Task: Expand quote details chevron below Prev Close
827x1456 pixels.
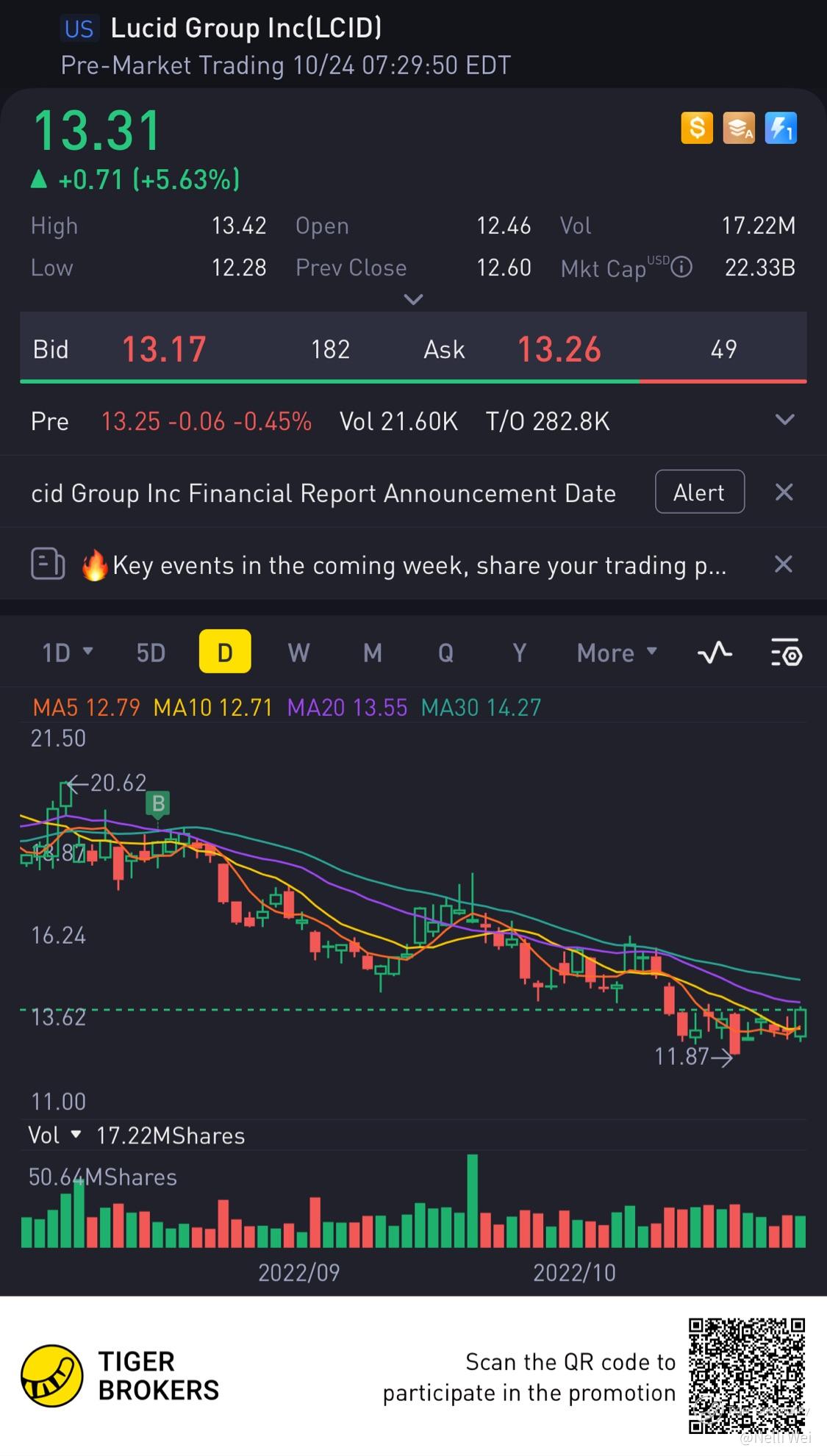Action: (x=414, y=299)
